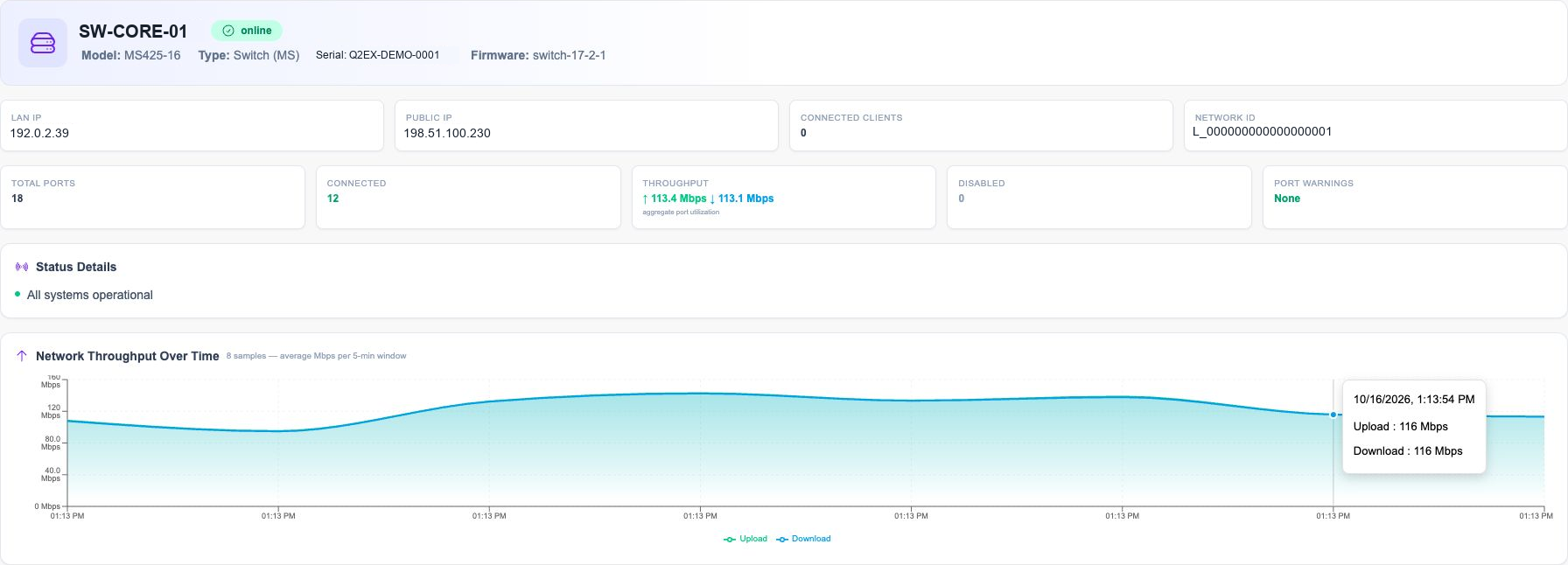The image size is (1568, 565).
Task: Click the LAN IP value 192.0.2.39
Action: point(39,133)
